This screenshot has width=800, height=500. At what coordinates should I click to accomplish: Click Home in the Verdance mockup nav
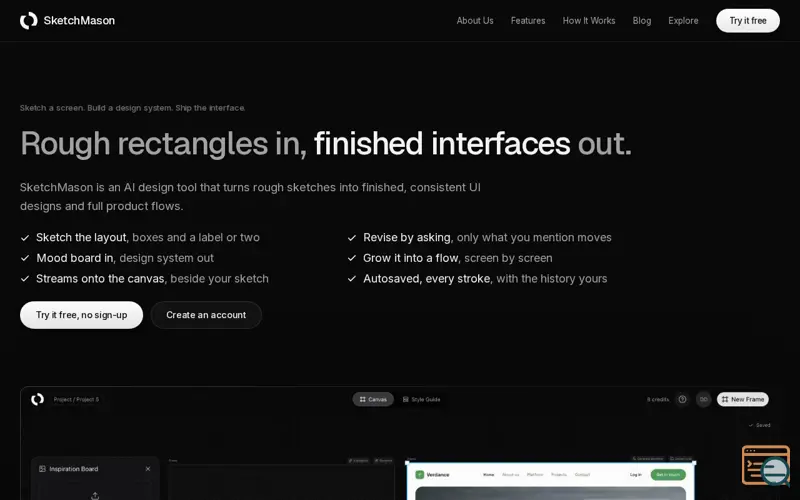coord(489,474)
